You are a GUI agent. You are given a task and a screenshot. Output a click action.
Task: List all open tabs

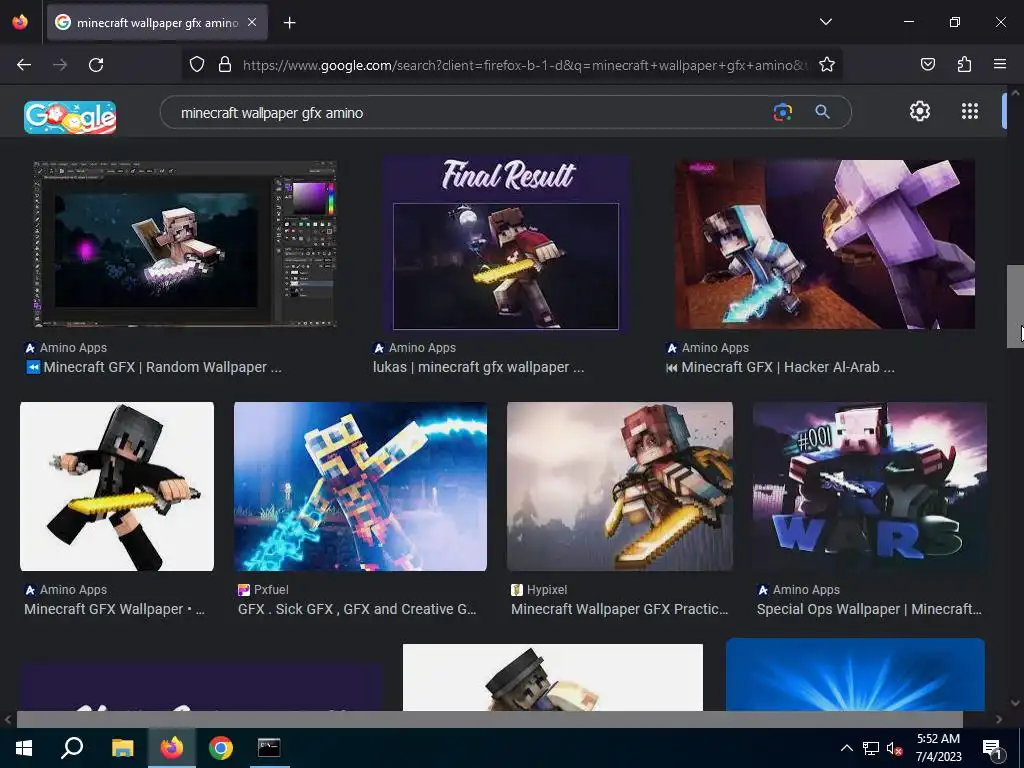click(825, 22)
